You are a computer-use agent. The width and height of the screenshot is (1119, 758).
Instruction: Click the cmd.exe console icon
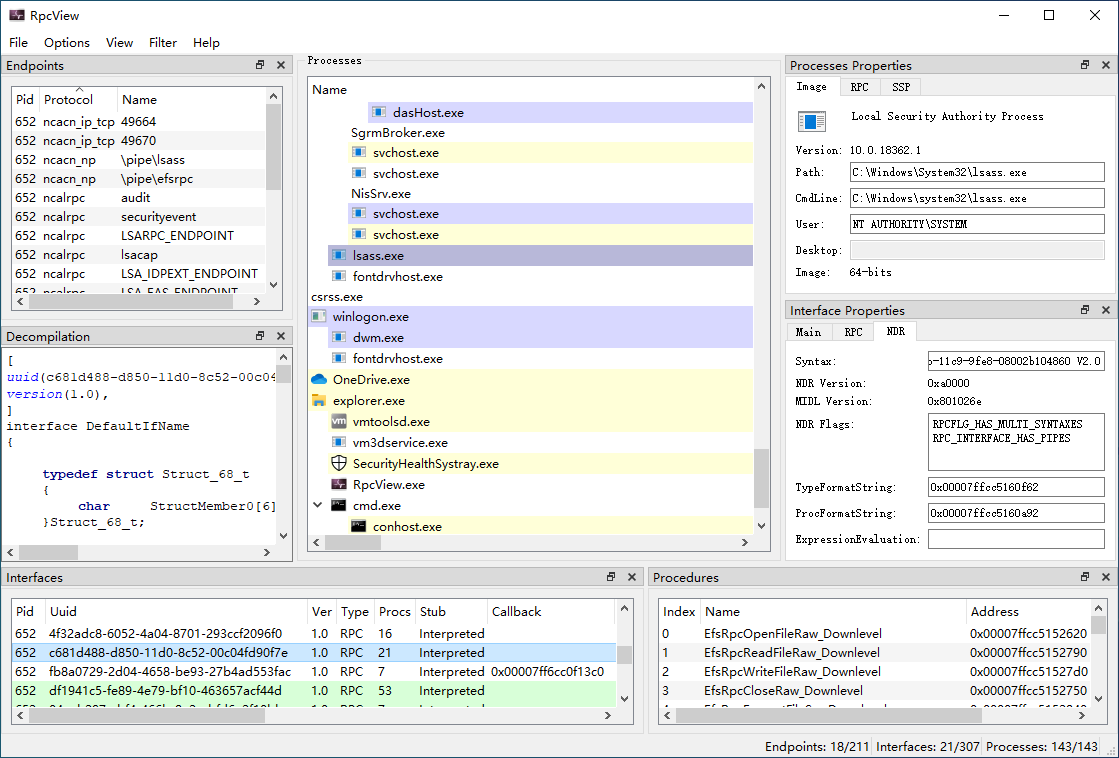[339, 505]
